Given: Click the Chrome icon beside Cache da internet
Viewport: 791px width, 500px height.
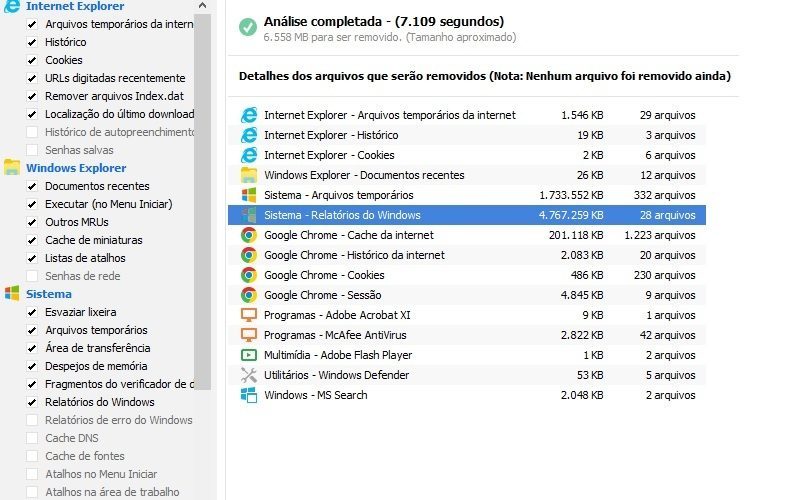Looking at the screenshot, I should click(249, 235).
